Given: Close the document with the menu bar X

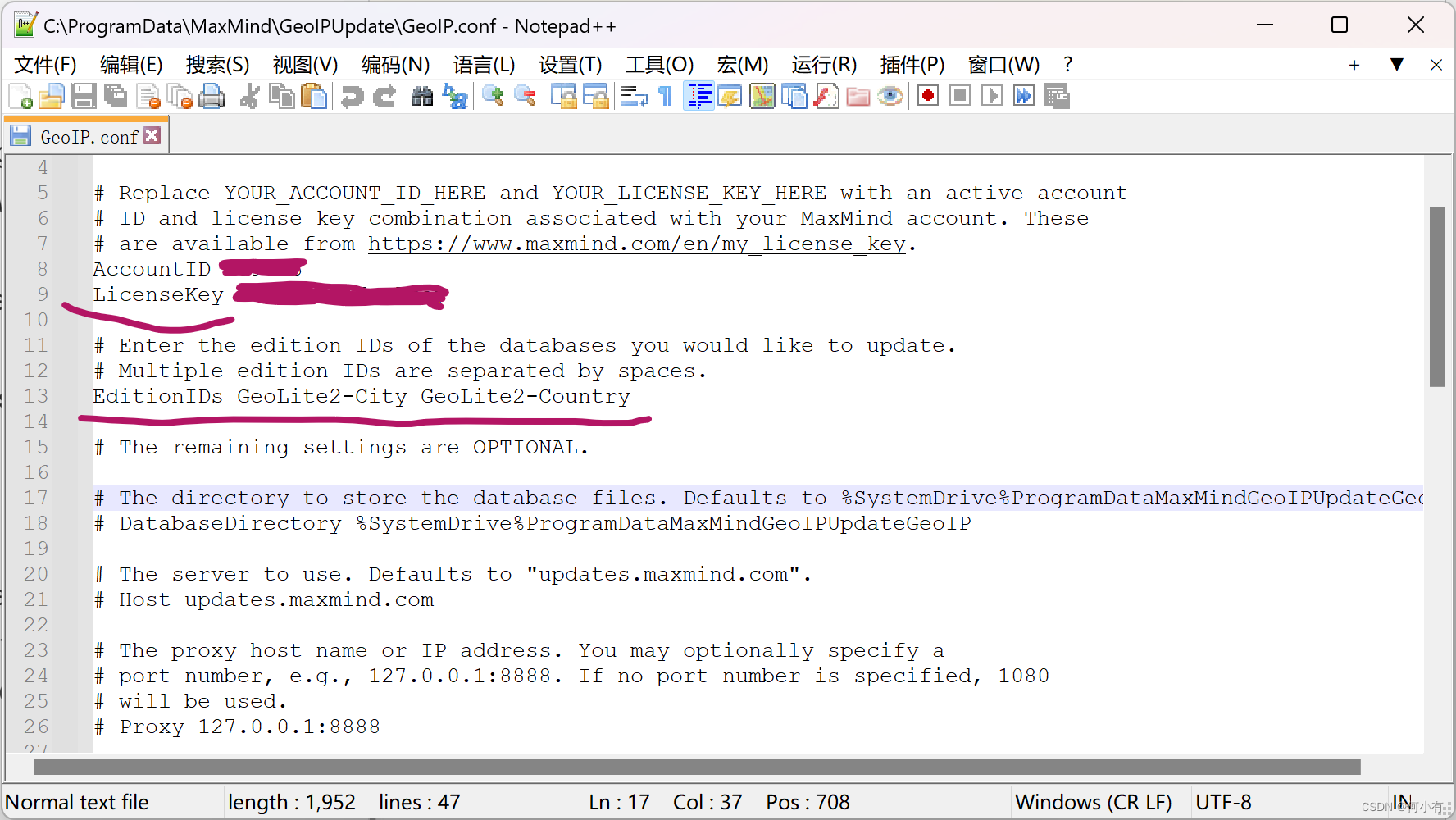Looking at the screenshot, I should (1436, 65).
